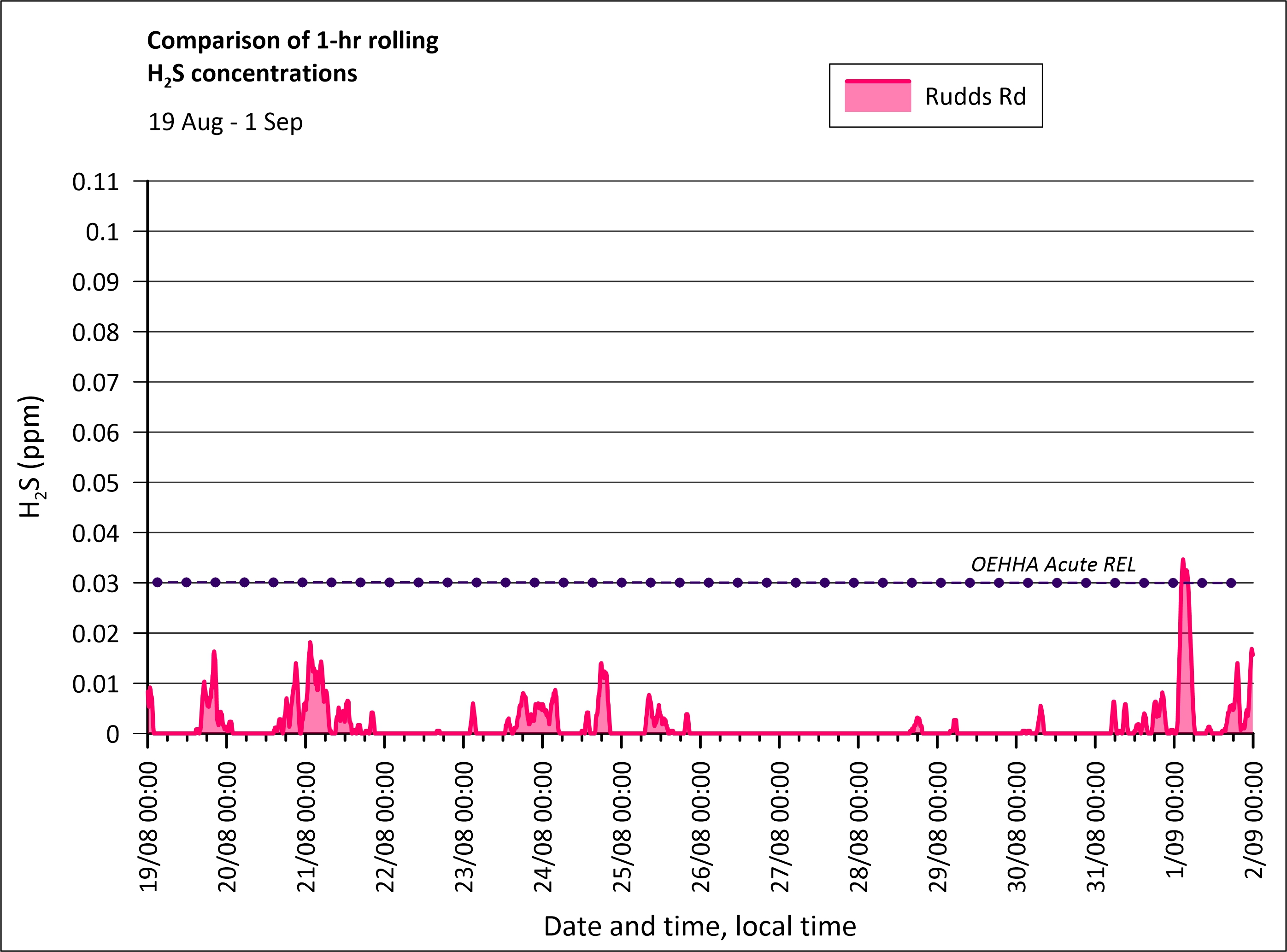Click the first dot of the REL line

(x=158, y=583)
